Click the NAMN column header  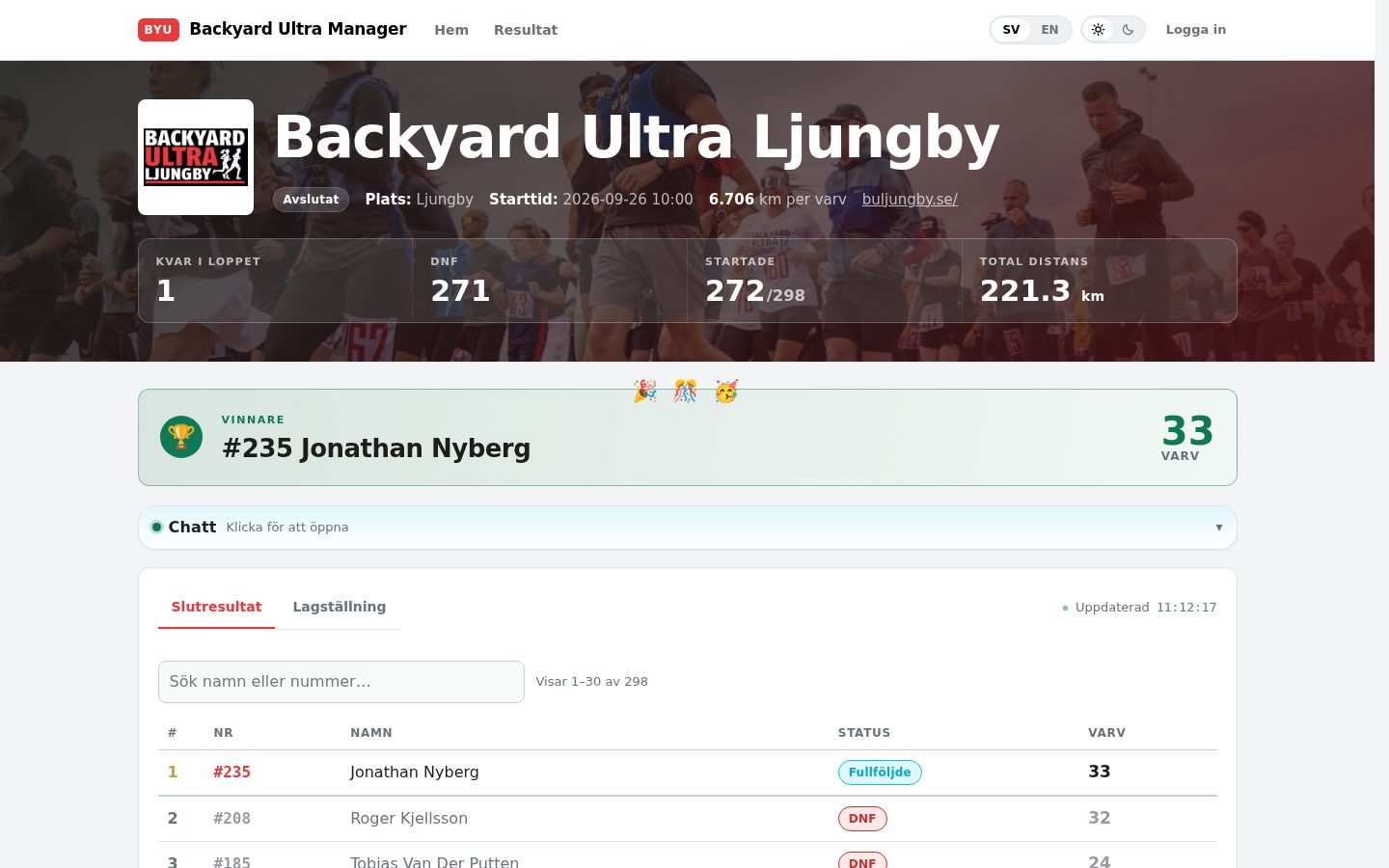371,733
